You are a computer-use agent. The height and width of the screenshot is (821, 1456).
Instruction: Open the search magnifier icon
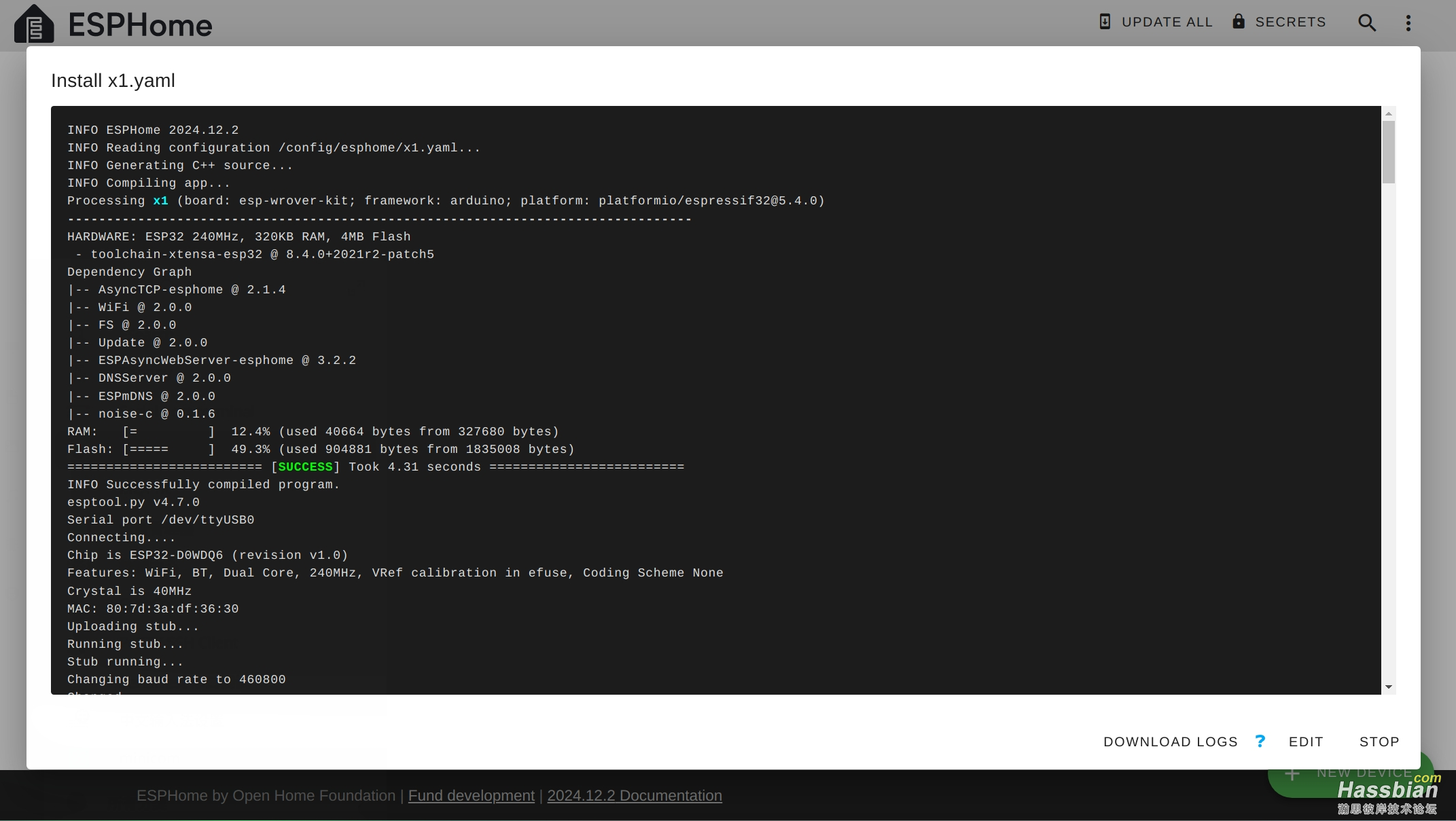(x=1367, y=22)
